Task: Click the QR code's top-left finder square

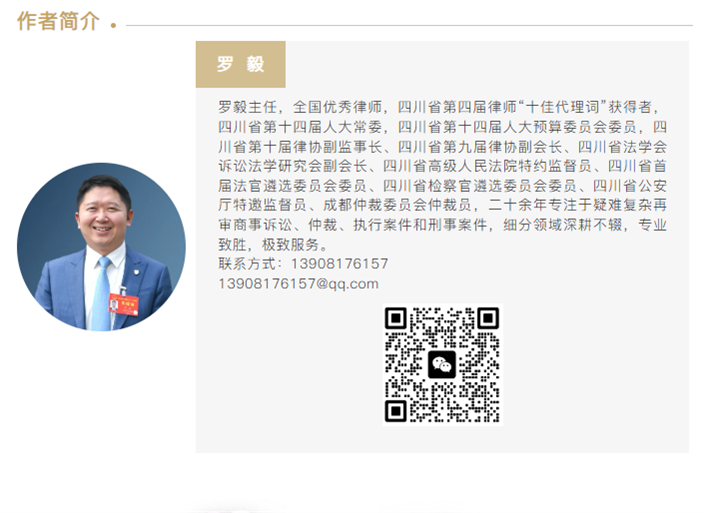Action: 396,319
